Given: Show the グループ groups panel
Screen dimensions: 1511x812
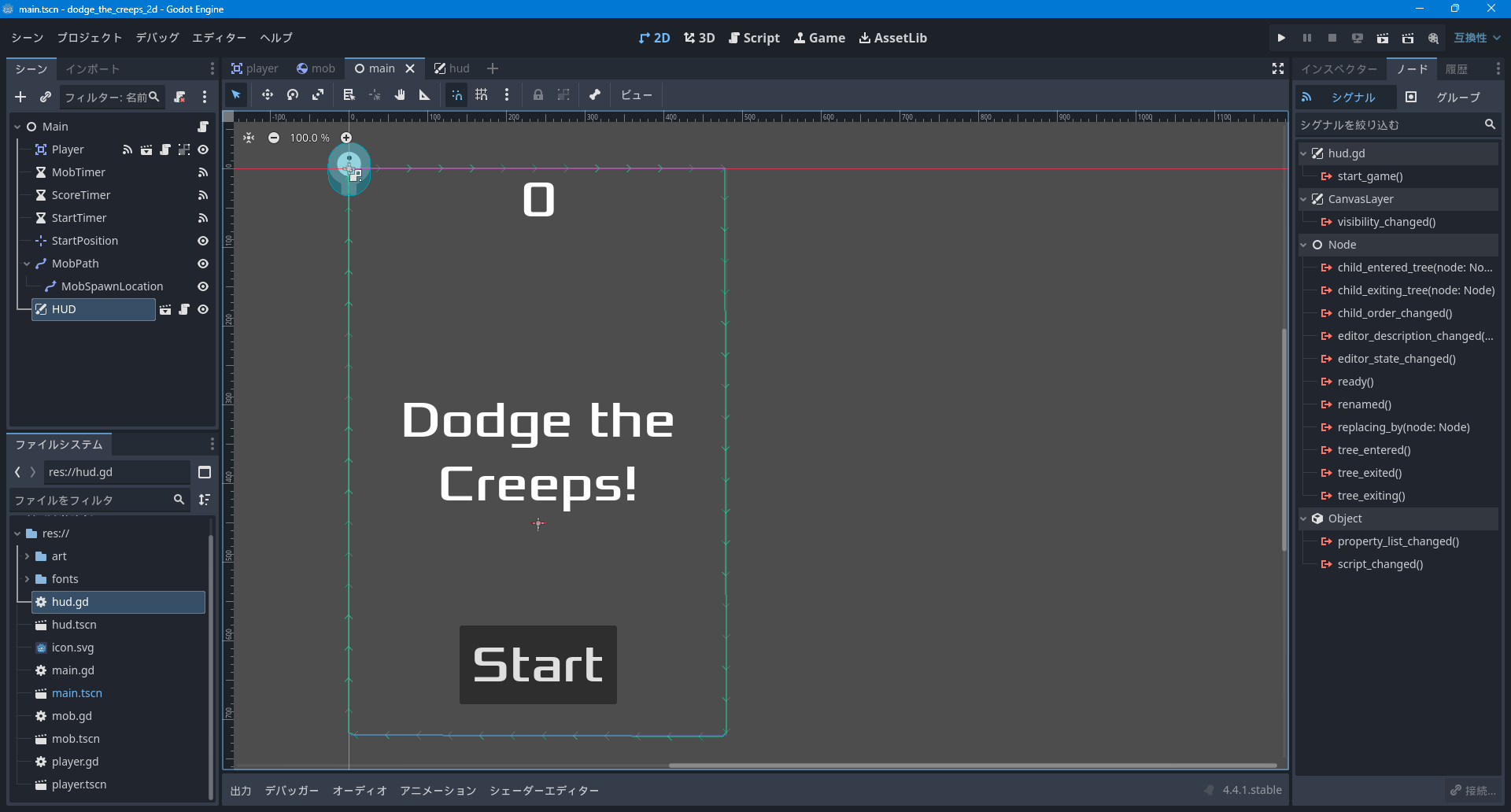Looking at the screenshot, I should coord(1448,97).
